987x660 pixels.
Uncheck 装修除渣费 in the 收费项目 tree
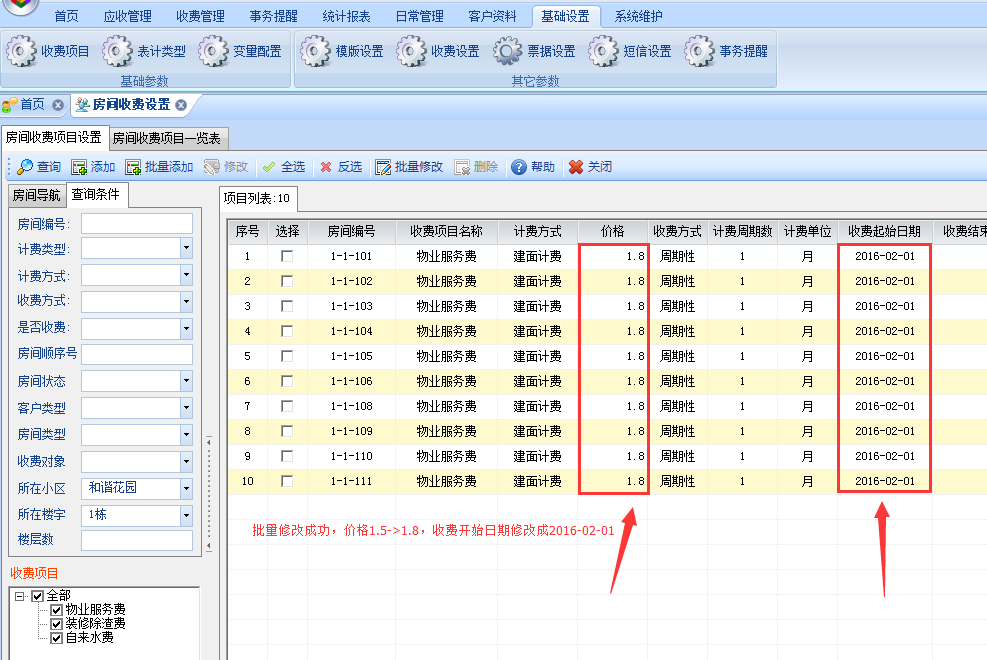point(57,624)
